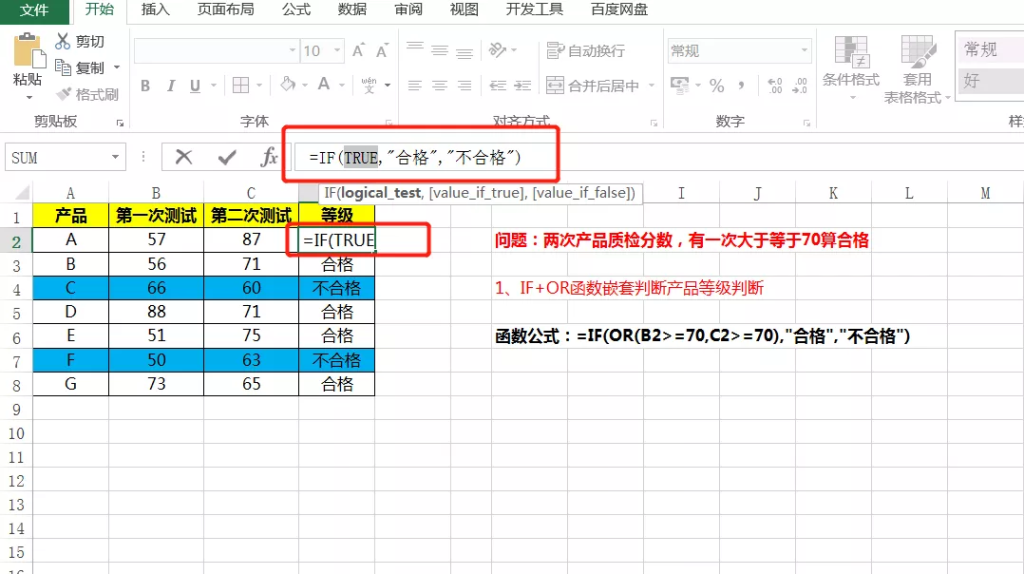The height and width of the screenshot is (574, 1024).
Task: Switch to the 审阅 tab
Action: [408, 10]
